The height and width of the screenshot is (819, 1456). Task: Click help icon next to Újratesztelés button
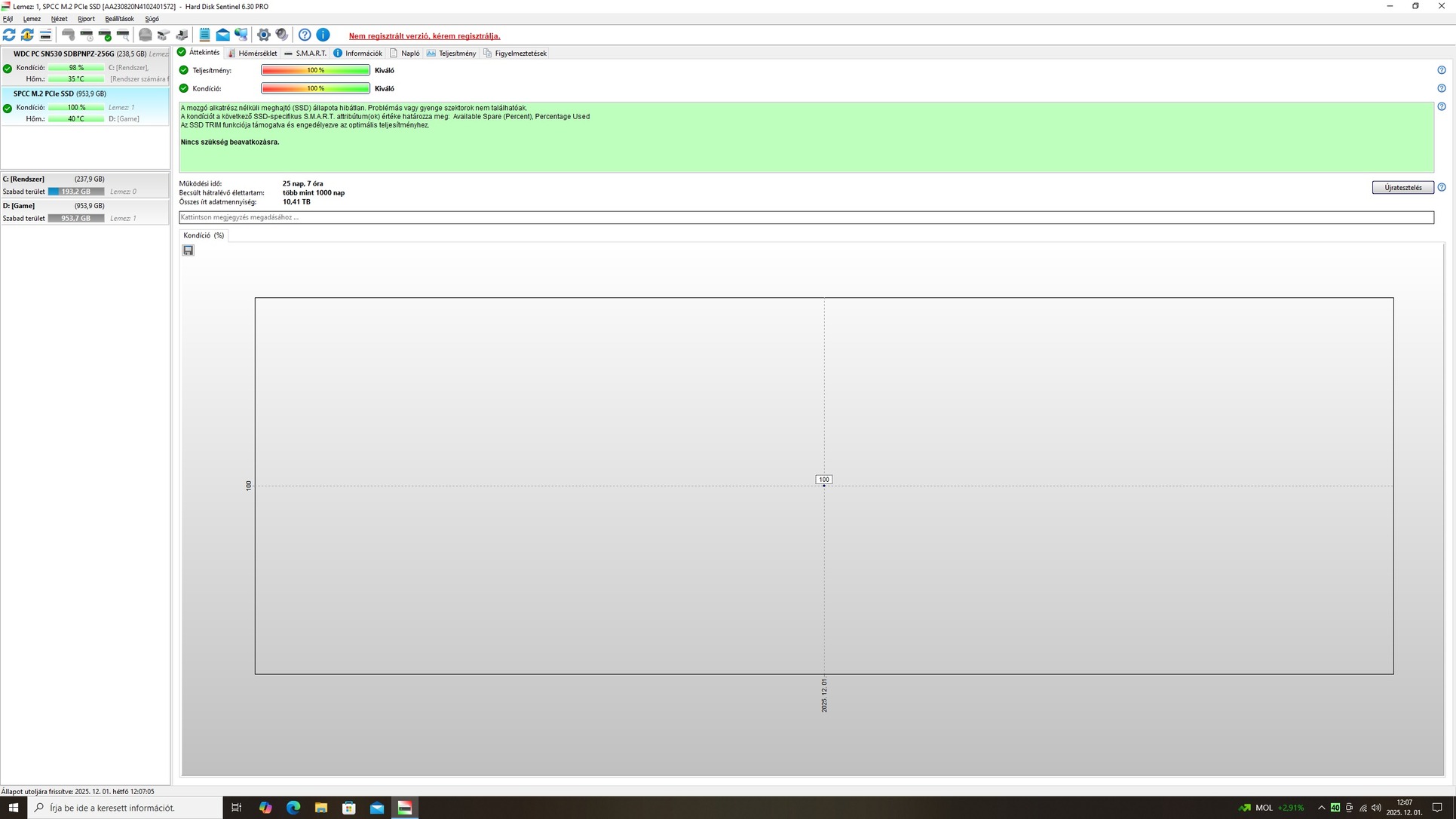pos(1442,188)
